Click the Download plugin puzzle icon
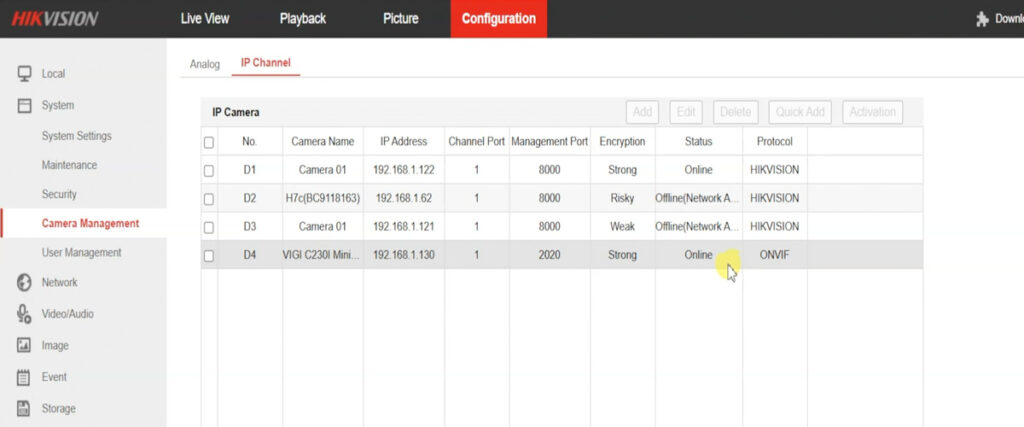 [x=983, y=19]
